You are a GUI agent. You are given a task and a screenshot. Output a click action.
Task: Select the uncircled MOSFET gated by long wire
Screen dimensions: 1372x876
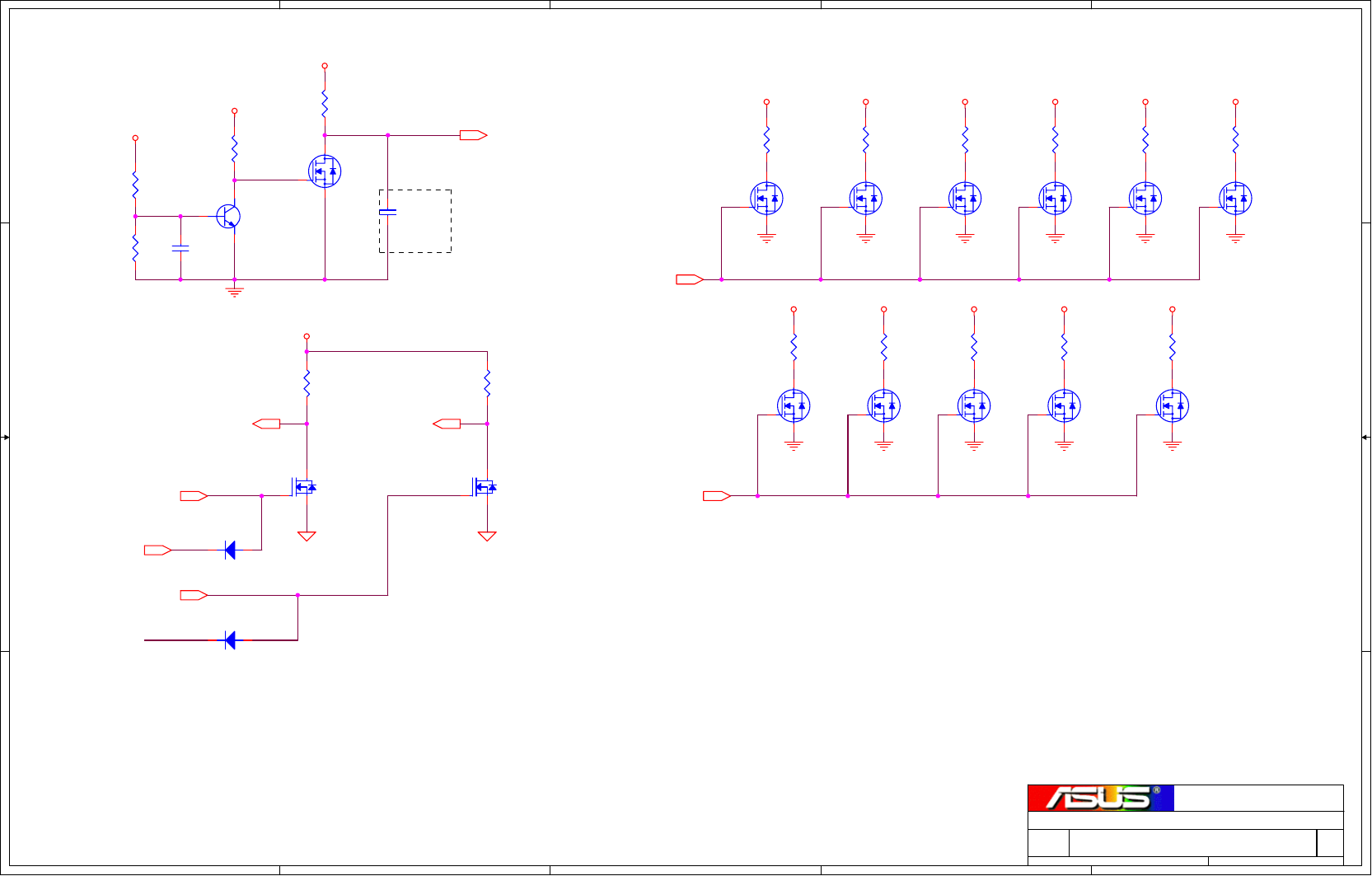coord(485,487)
